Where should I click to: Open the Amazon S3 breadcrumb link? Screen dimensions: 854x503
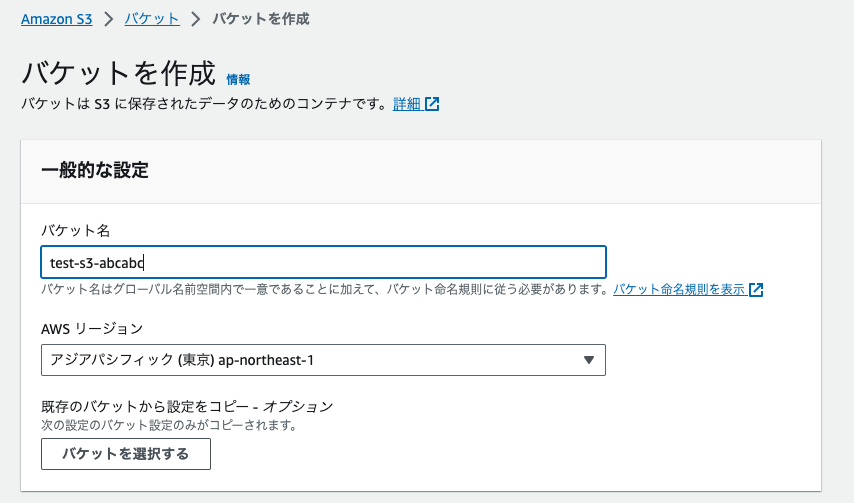pyautogui.click(x=57, y=19)
